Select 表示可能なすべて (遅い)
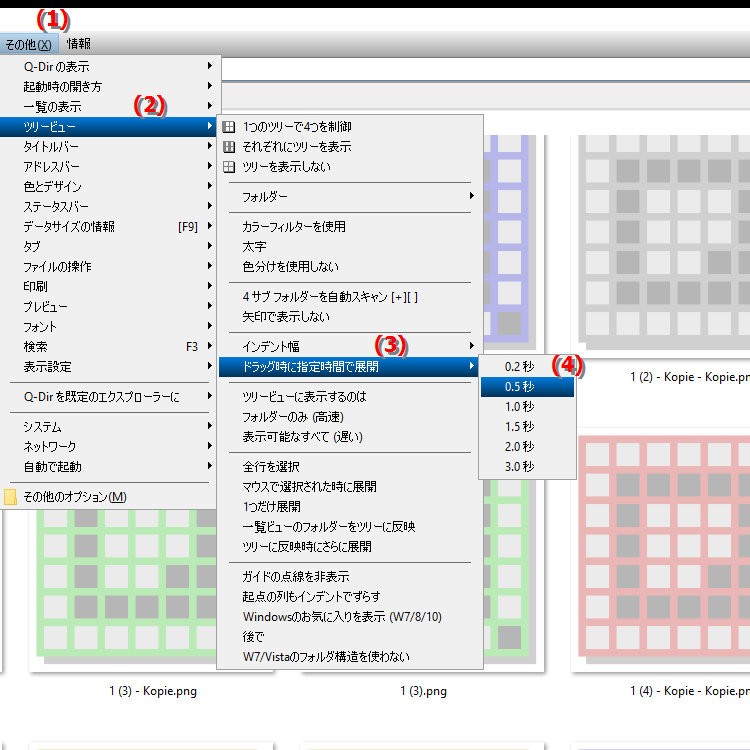The image size is (750, 750). pos(350,437)
